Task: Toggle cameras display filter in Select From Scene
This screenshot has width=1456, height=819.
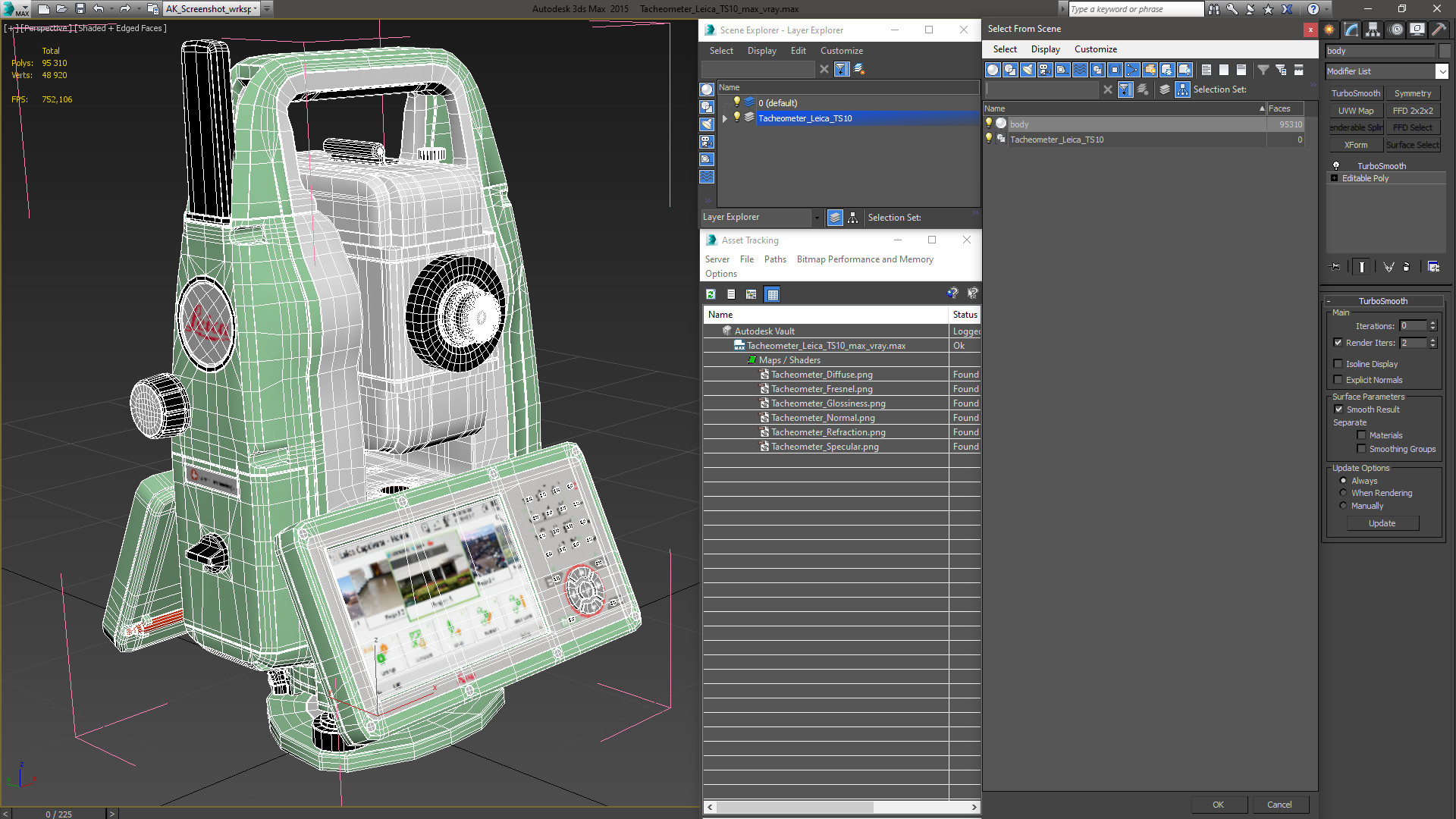Action: pyautogui.click(x=1045, y=70)
